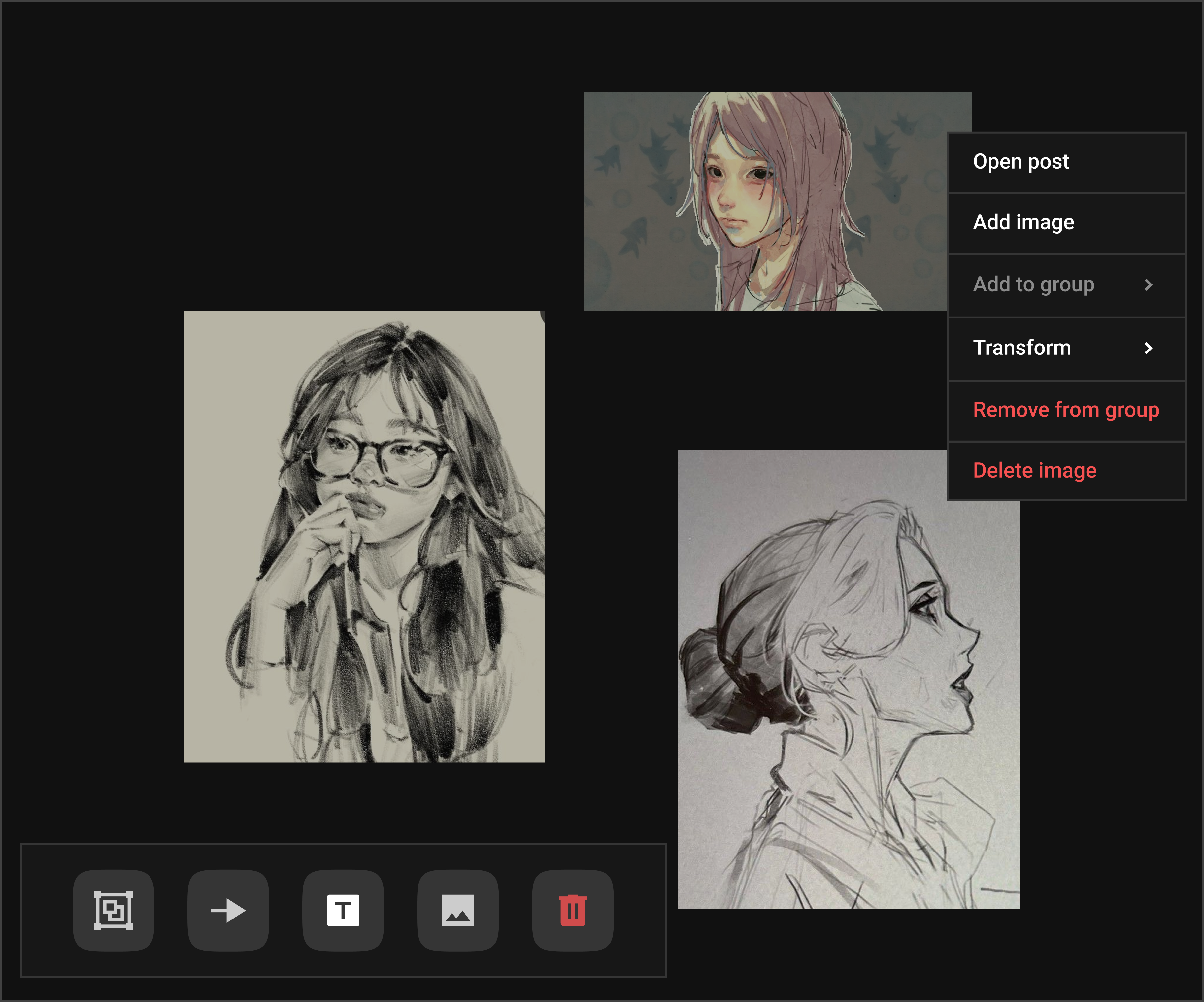Expand chevron beside Add to group
Screen dimensions: 1204x1002
pyautogui.click(x=1148, y=285)
